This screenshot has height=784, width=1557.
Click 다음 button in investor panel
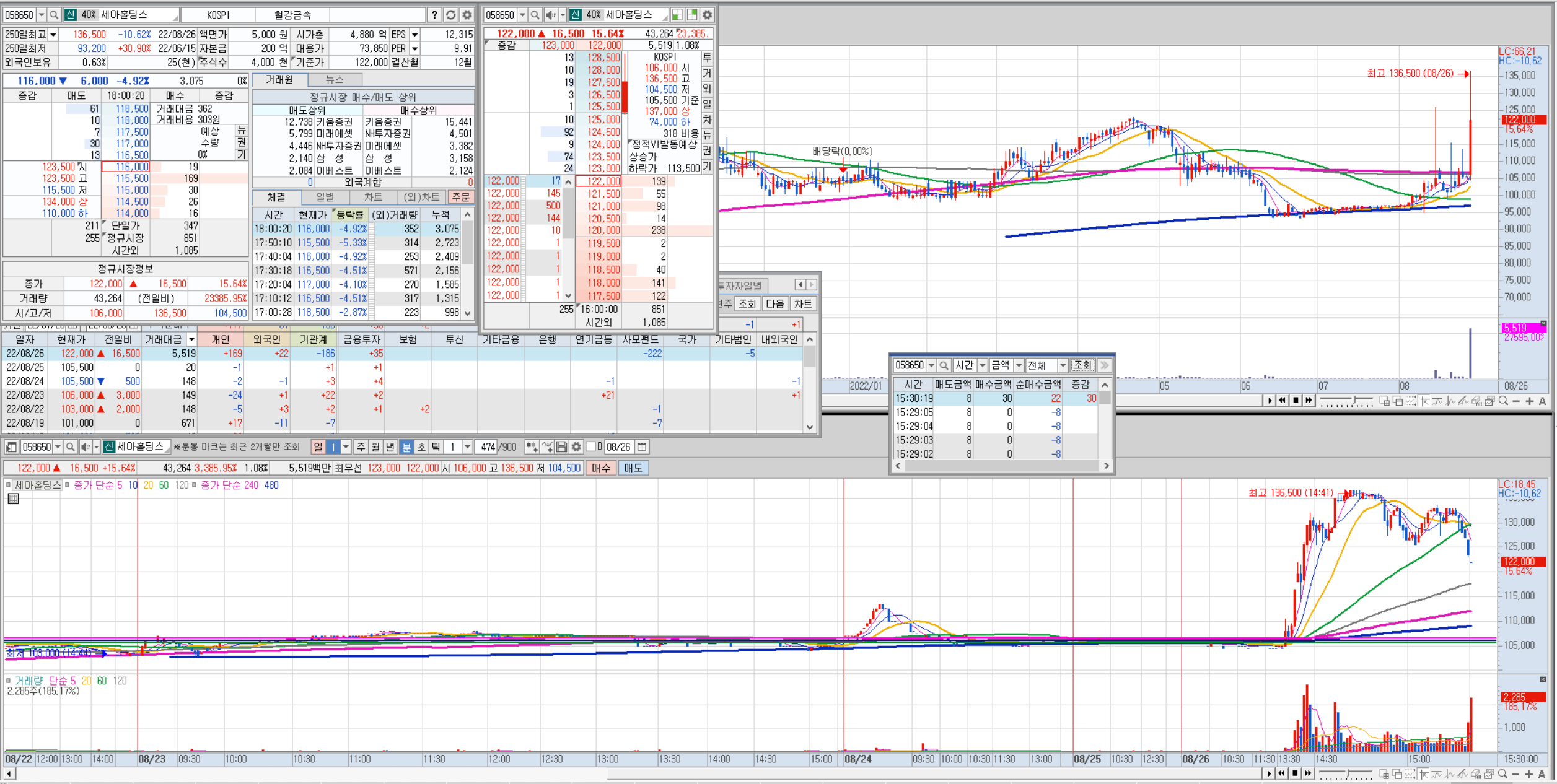pos(775,304)
